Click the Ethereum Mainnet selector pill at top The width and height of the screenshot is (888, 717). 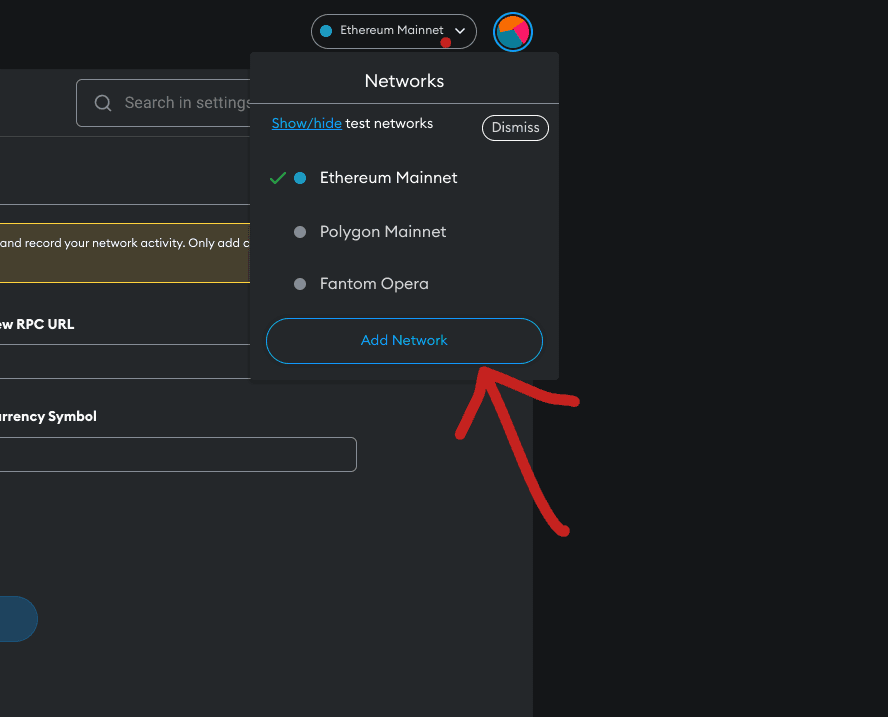pyautogui.click(x=392, y=31)
